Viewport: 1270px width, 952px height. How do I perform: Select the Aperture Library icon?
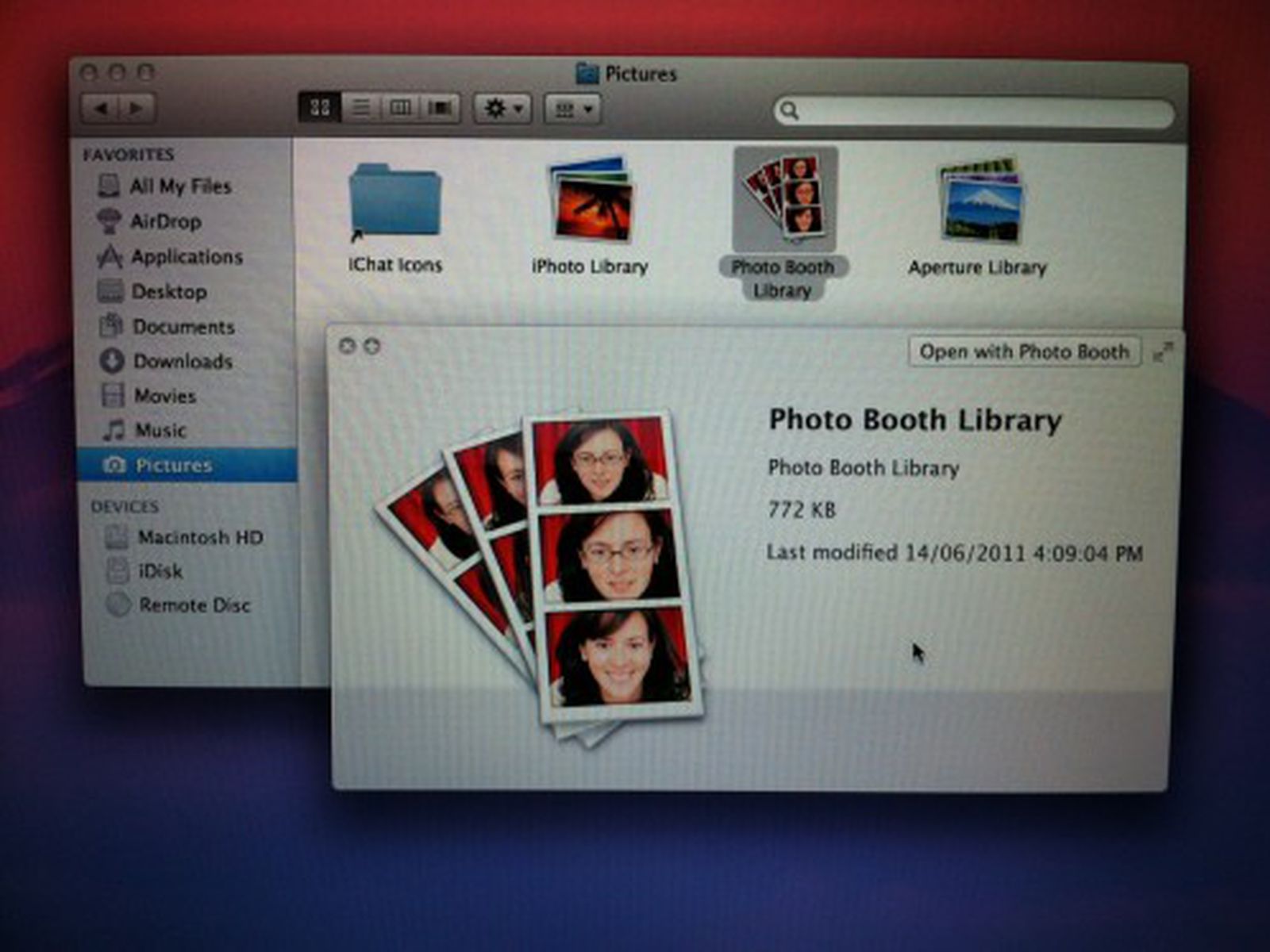[979, 202]
